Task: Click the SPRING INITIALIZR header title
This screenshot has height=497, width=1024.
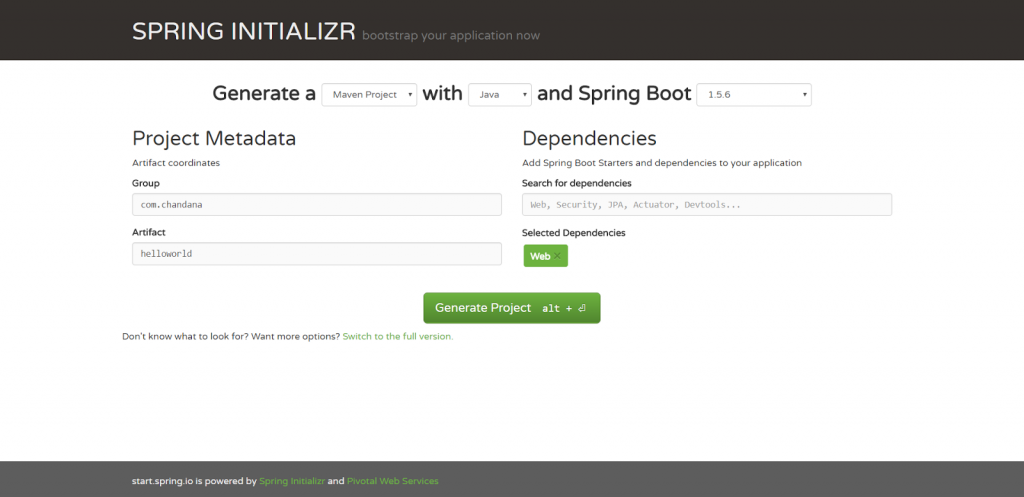Action: 244,31
